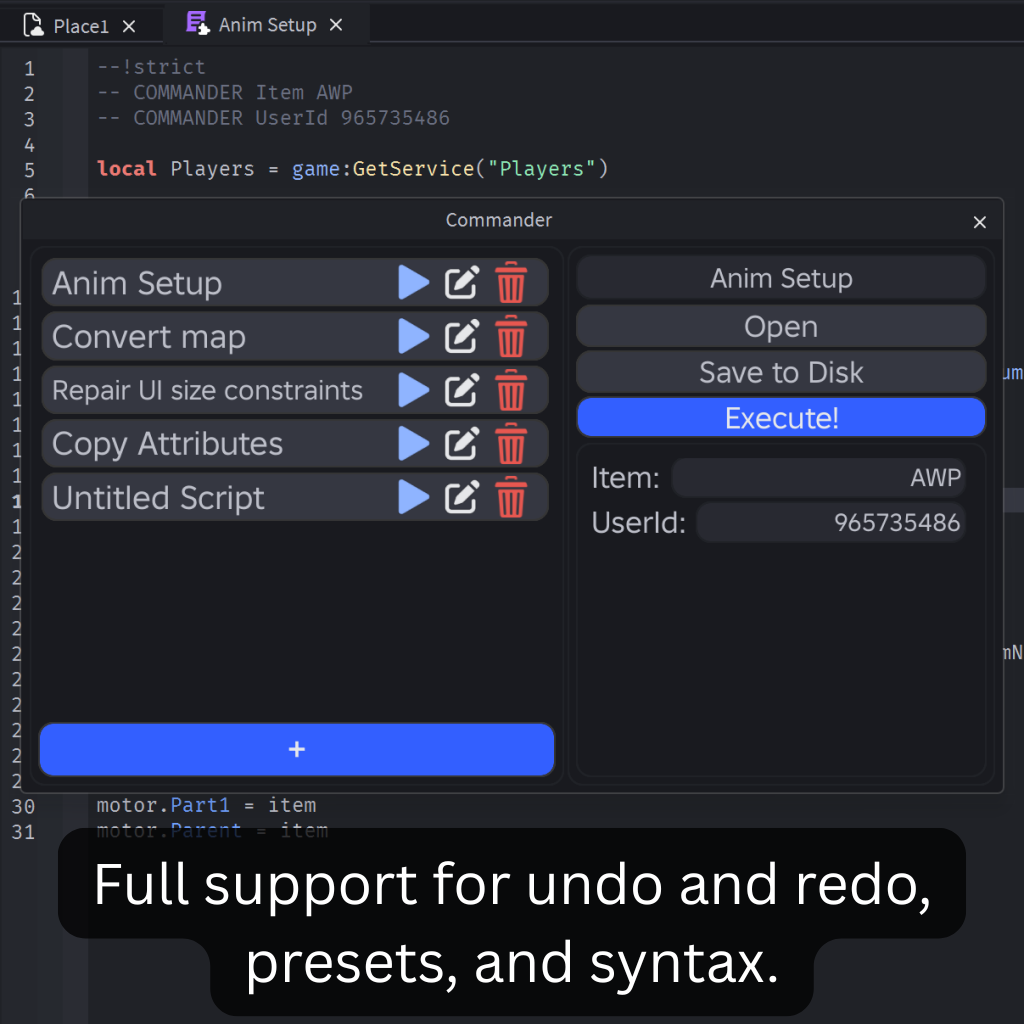The width and height of the screenshot is (1024, 1024).
Task: Edit the Convert map script
Action: [x=461, y=337]
